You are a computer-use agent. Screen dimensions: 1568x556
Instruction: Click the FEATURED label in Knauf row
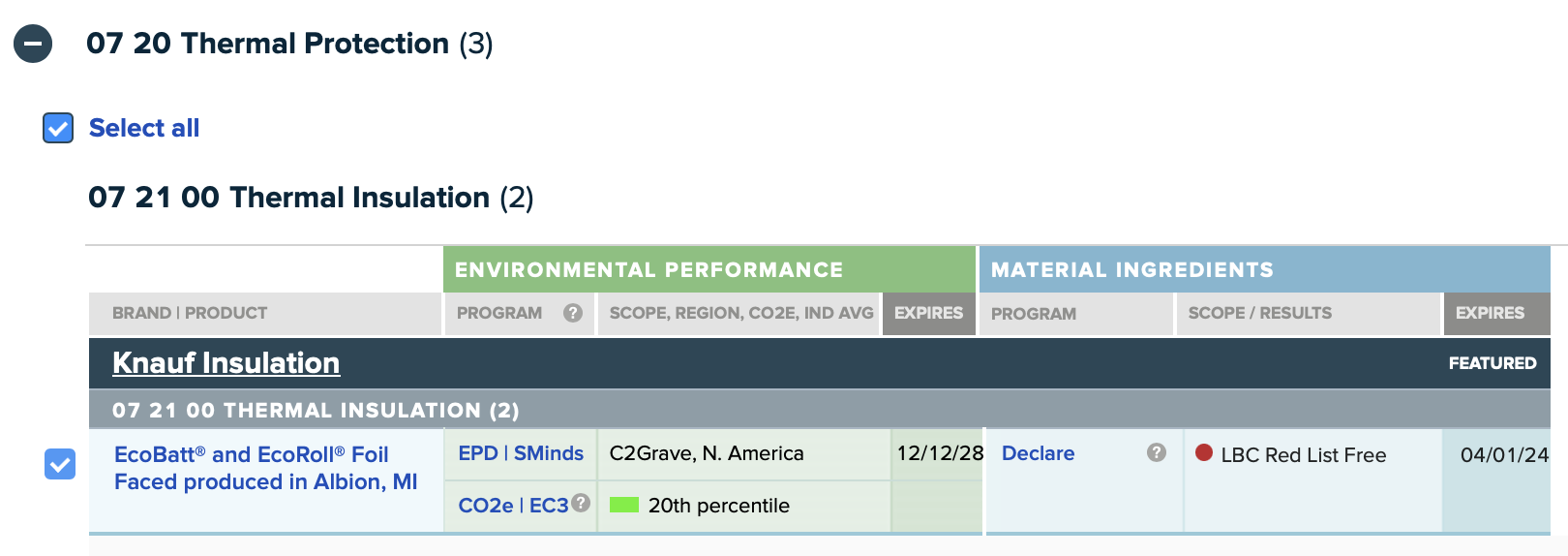coord(1493,363)
